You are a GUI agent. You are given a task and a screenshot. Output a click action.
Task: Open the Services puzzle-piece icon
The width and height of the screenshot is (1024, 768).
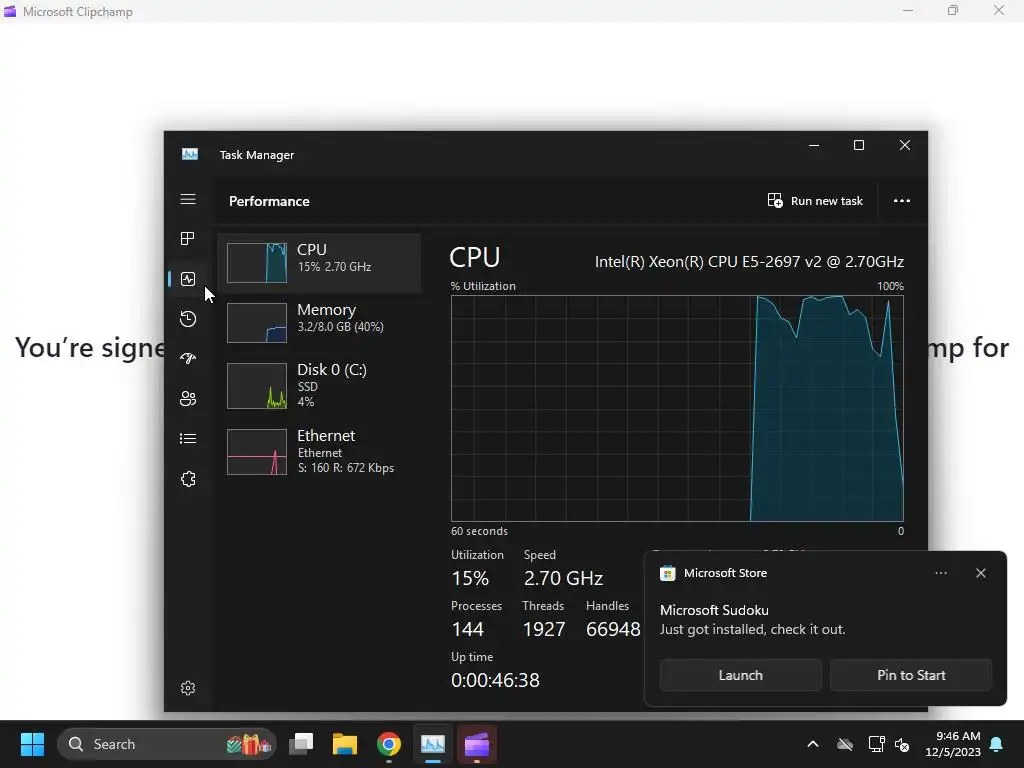[x=188, y=479]
